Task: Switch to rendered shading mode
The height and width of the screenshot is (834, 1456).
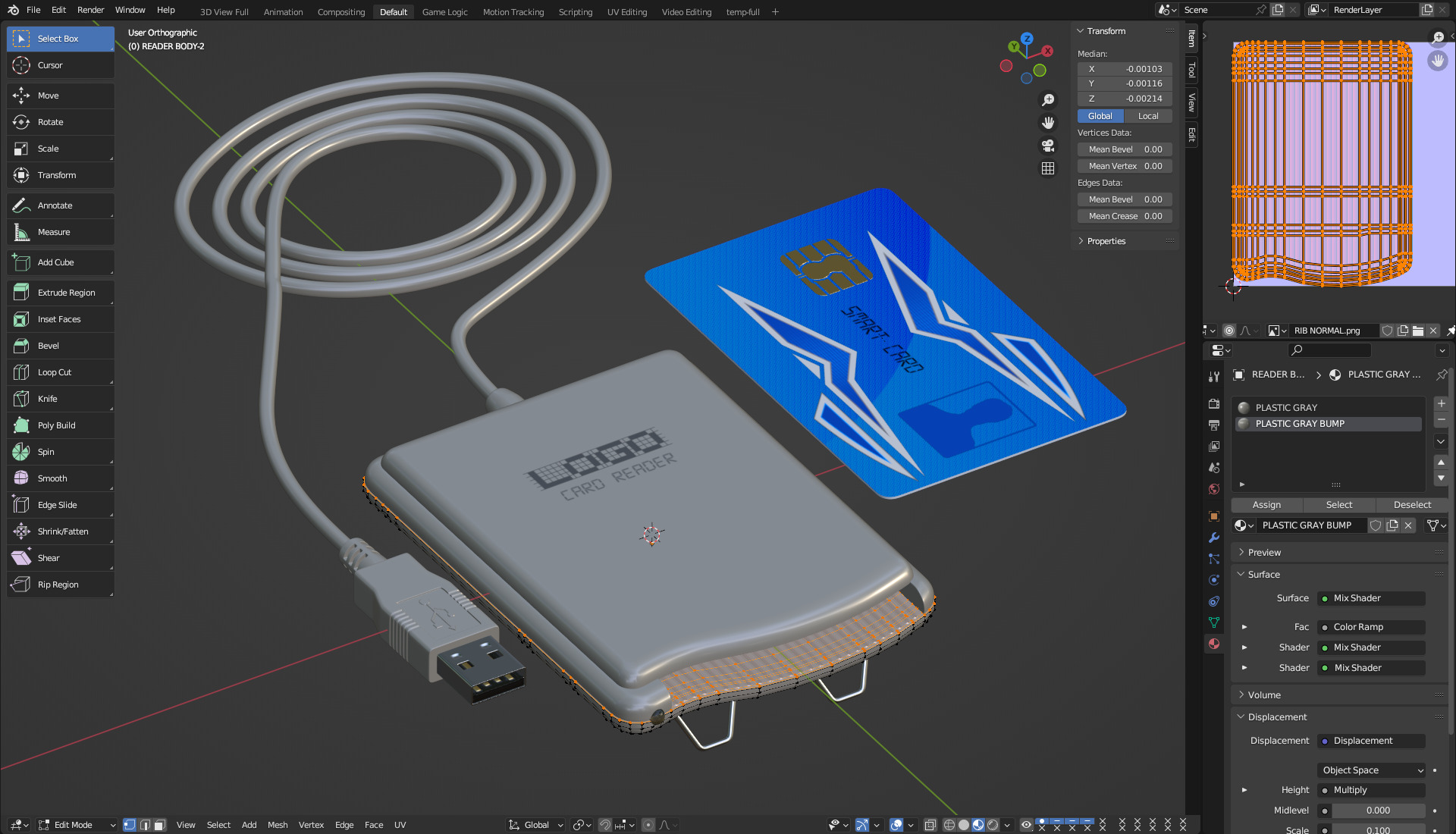Action: tap(993, 825)
